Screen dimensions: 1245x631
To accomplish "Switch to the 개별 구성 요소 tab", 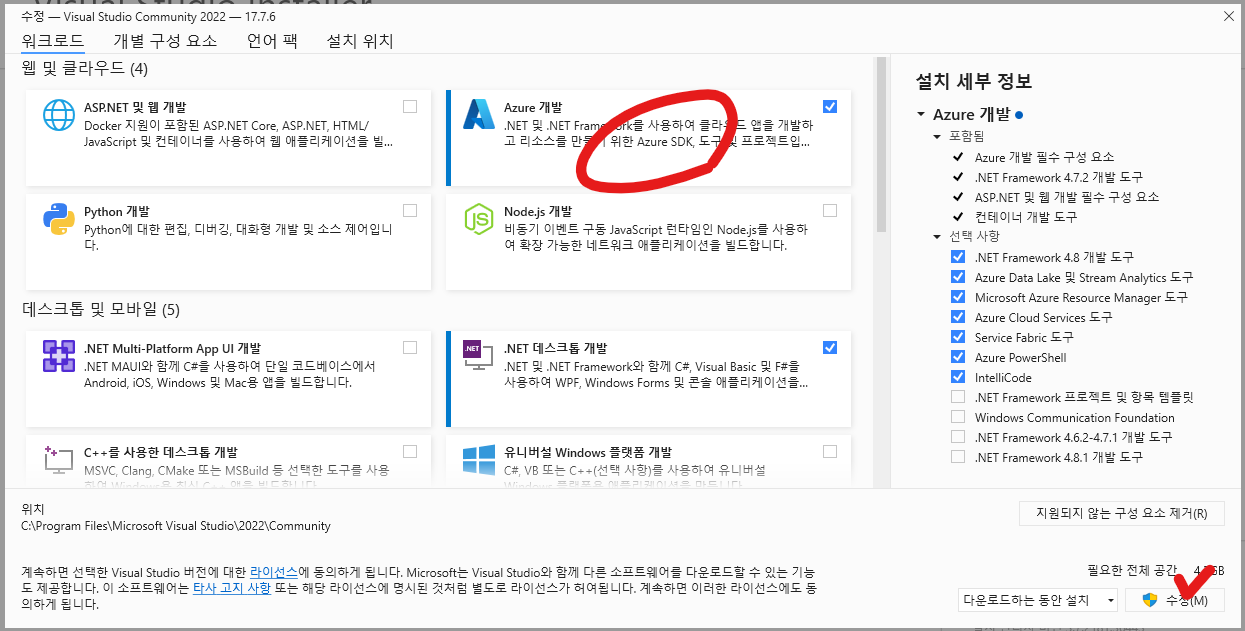I will click(165, 41).
